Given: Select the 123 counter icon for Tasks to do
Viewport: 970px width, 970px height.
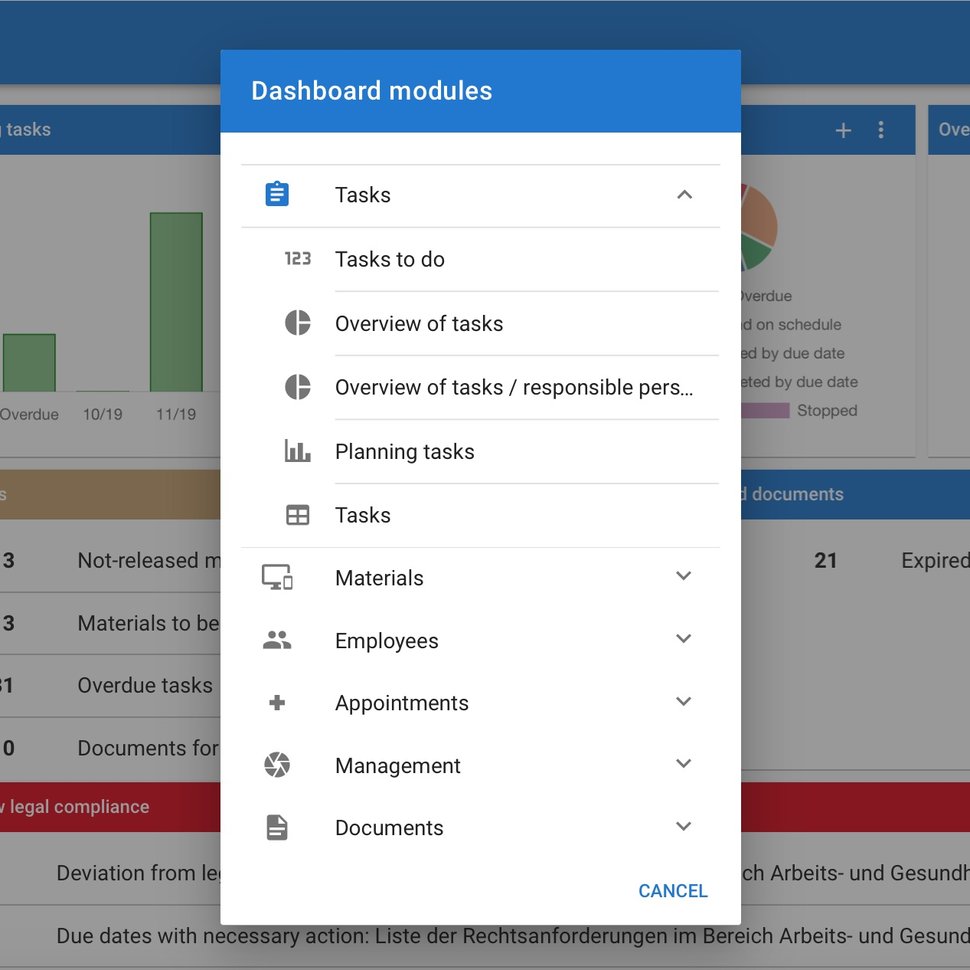Looking at the screenshot, I should [x=298, y=259].
